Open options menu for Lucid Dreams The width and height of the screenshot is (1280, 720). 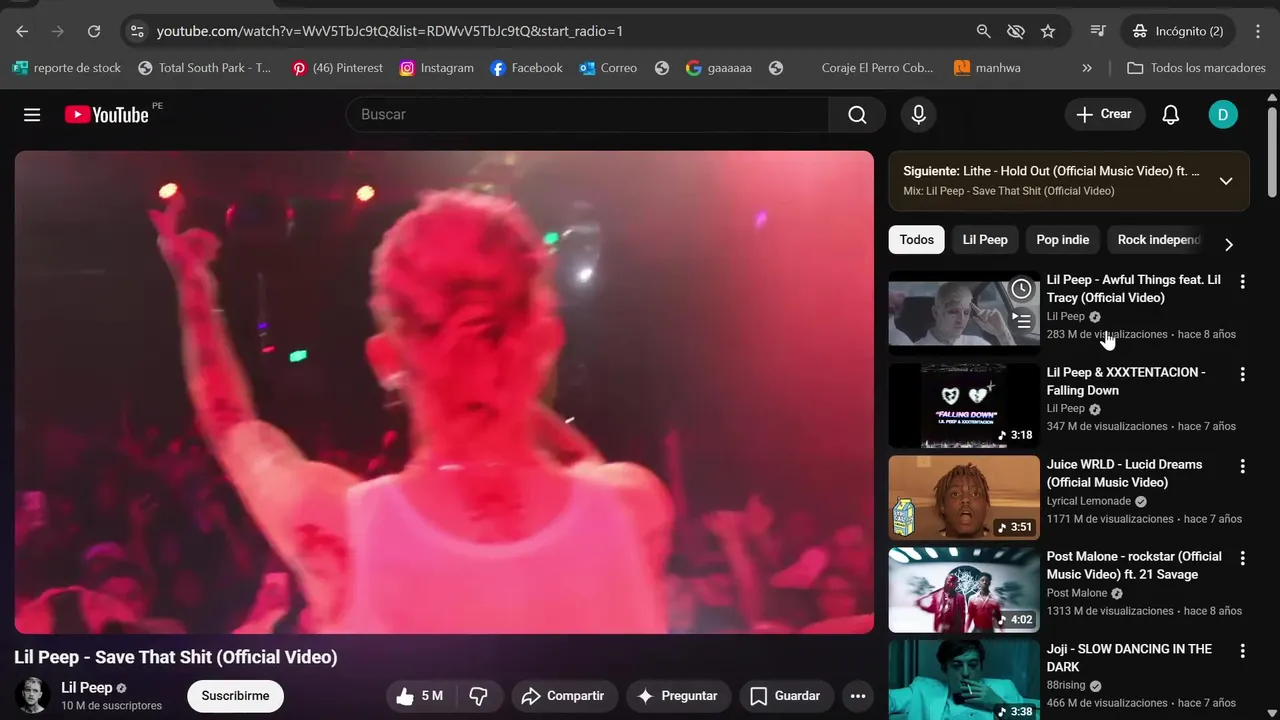coord(1243,467)
